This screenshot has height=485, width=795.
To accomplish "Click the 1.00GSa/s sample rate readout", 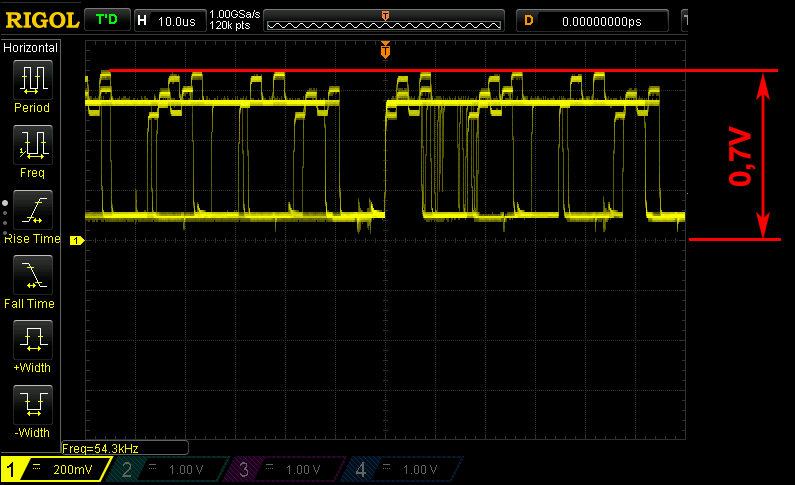I will [233, 15].
